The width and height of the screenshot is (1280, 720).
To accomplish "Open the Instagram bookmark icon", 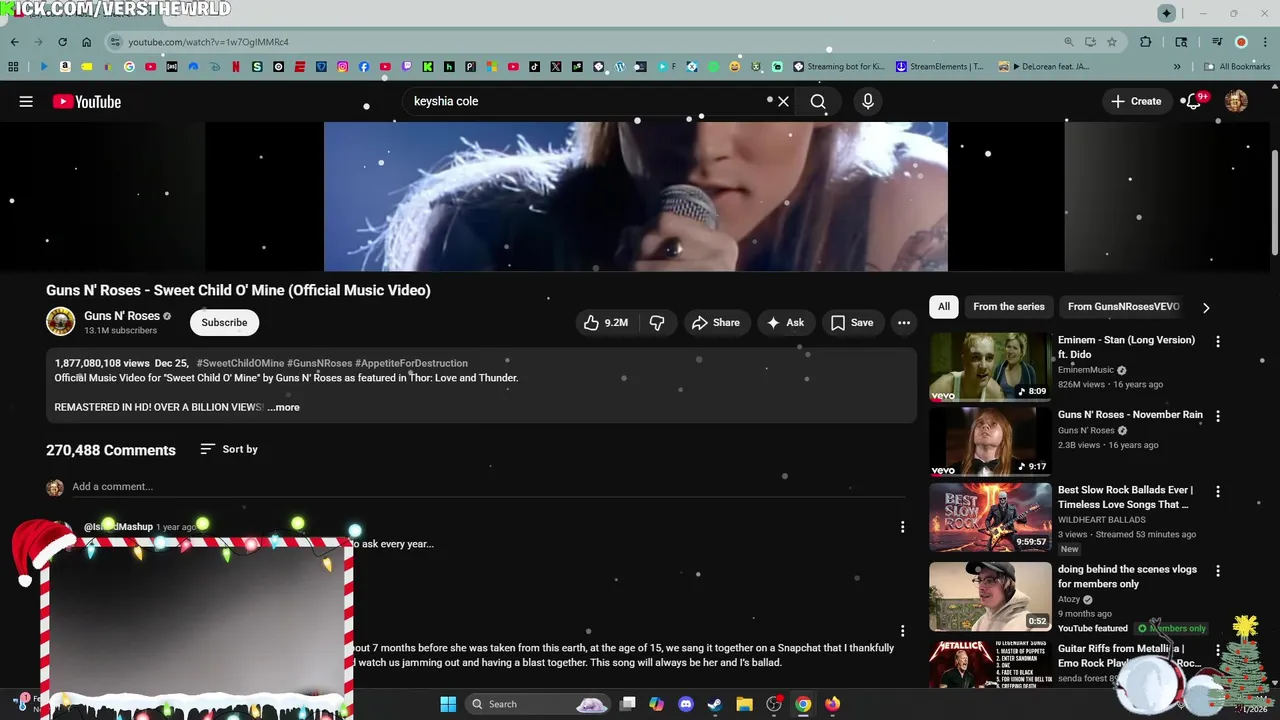I will 342,67.
